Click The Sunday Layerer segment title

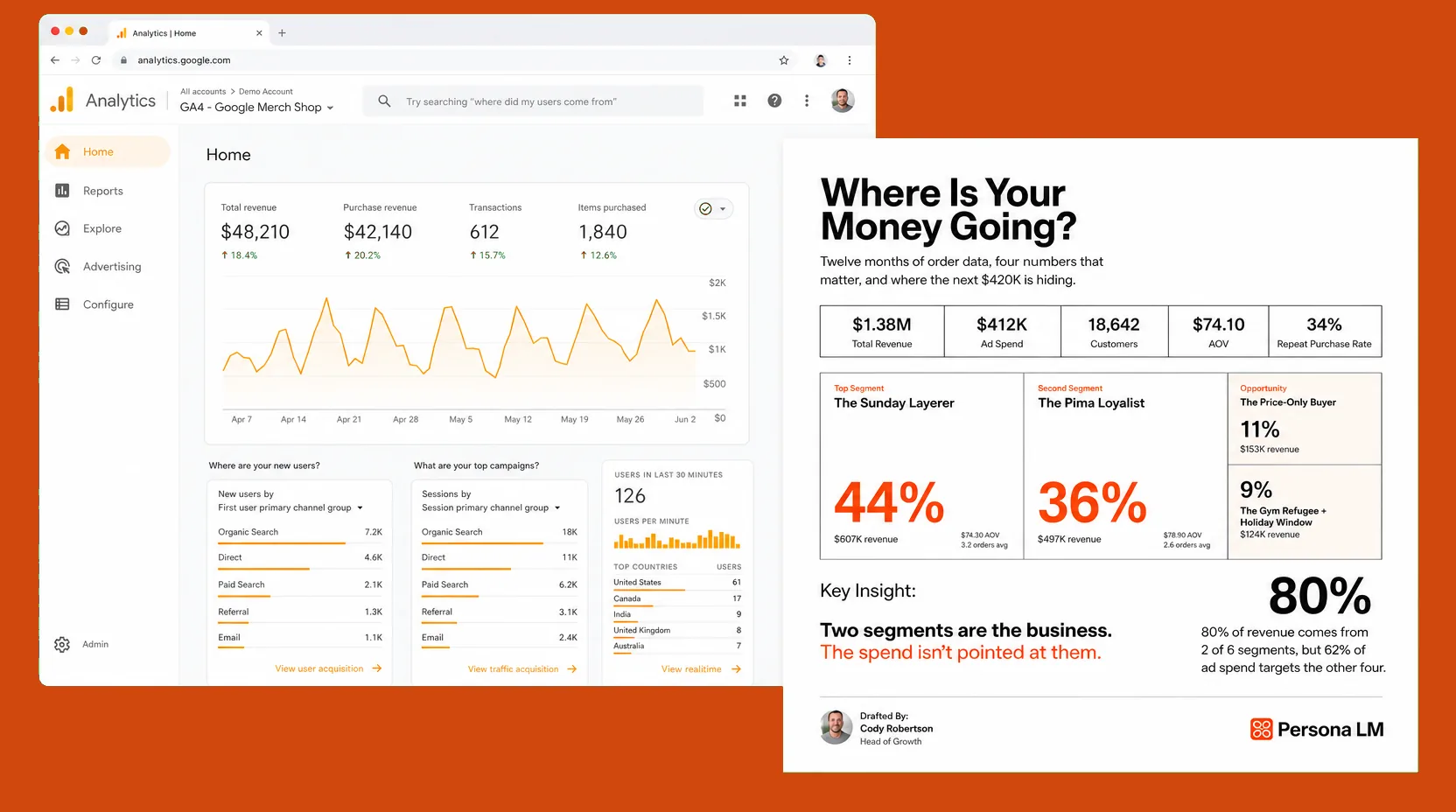(894, 402)
